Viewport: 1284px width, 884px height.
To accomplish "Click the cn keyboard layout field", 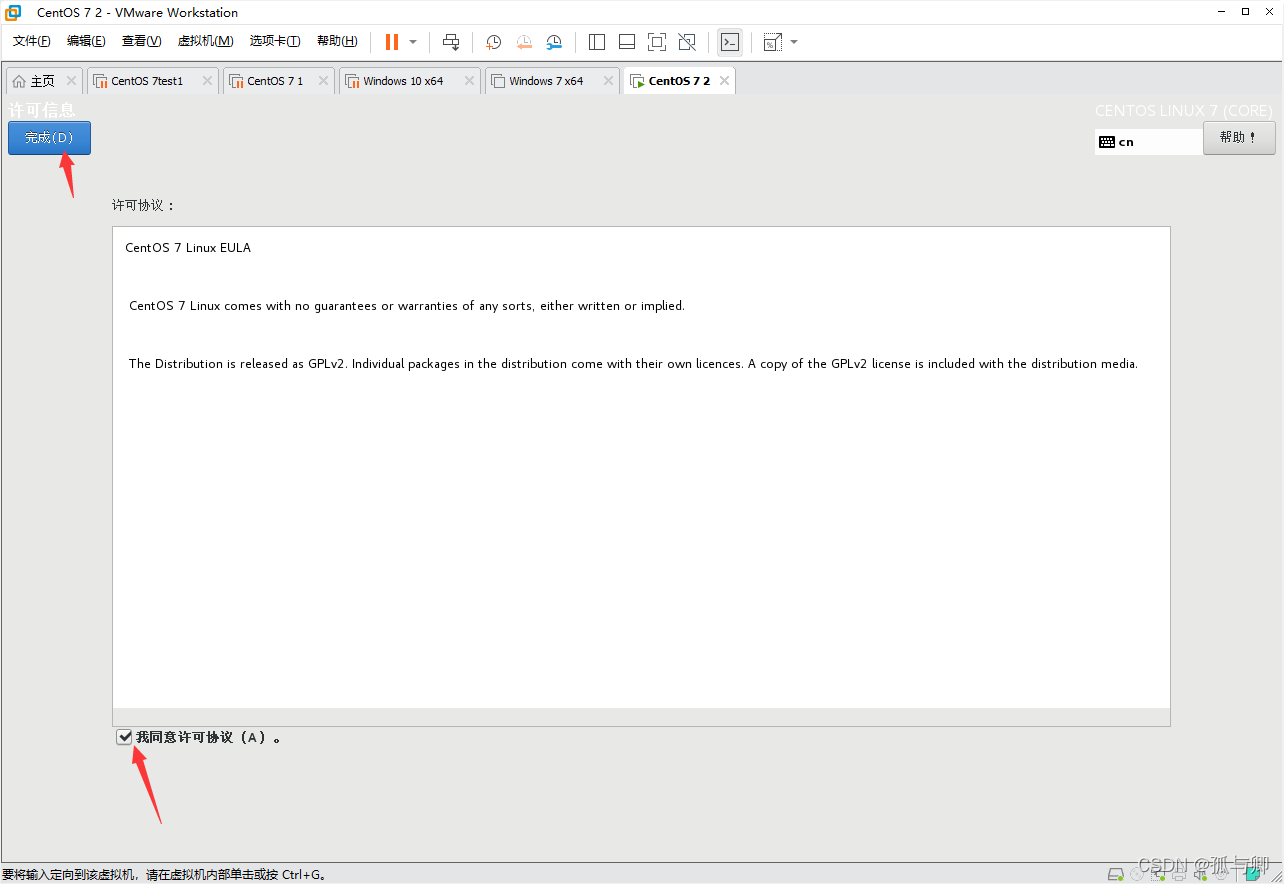I will coord(1149,142).
